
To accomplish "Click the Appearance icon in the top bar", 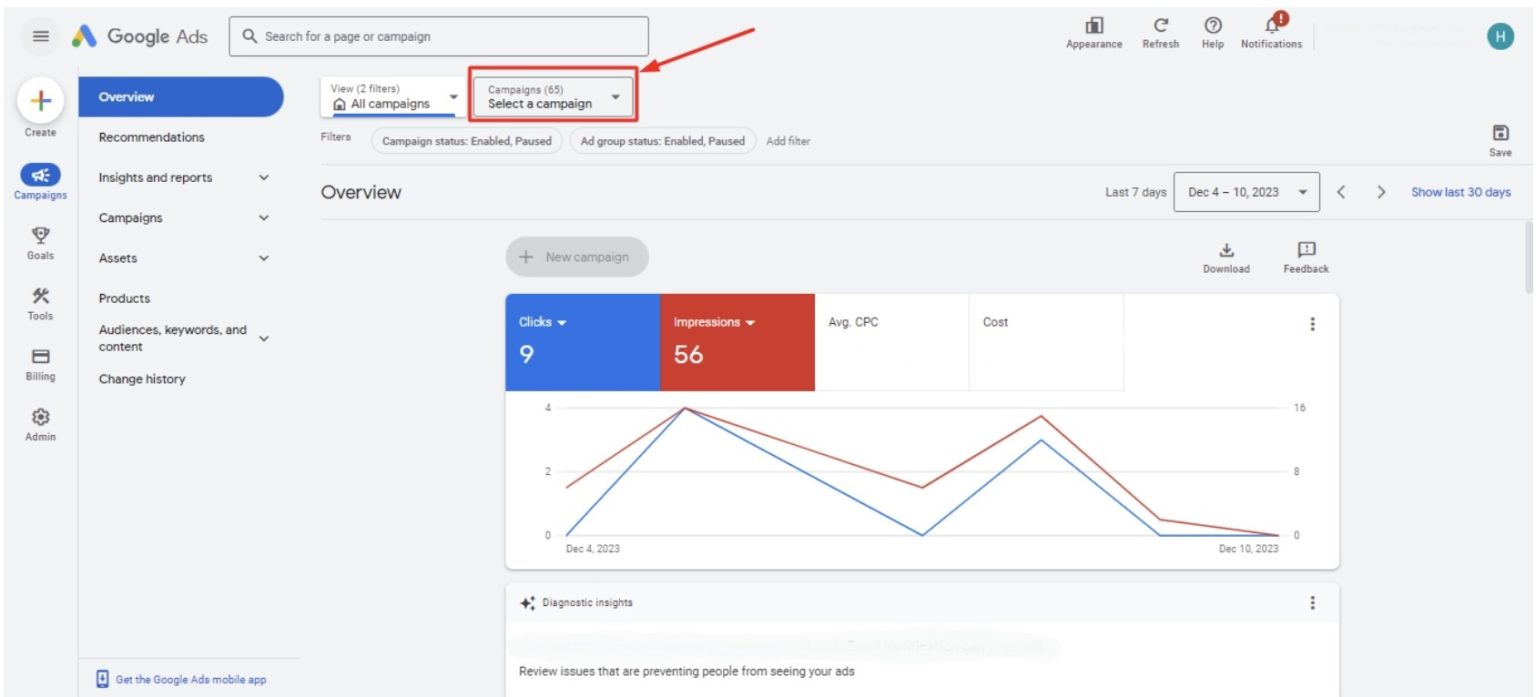I will (x=1093, y=27).
